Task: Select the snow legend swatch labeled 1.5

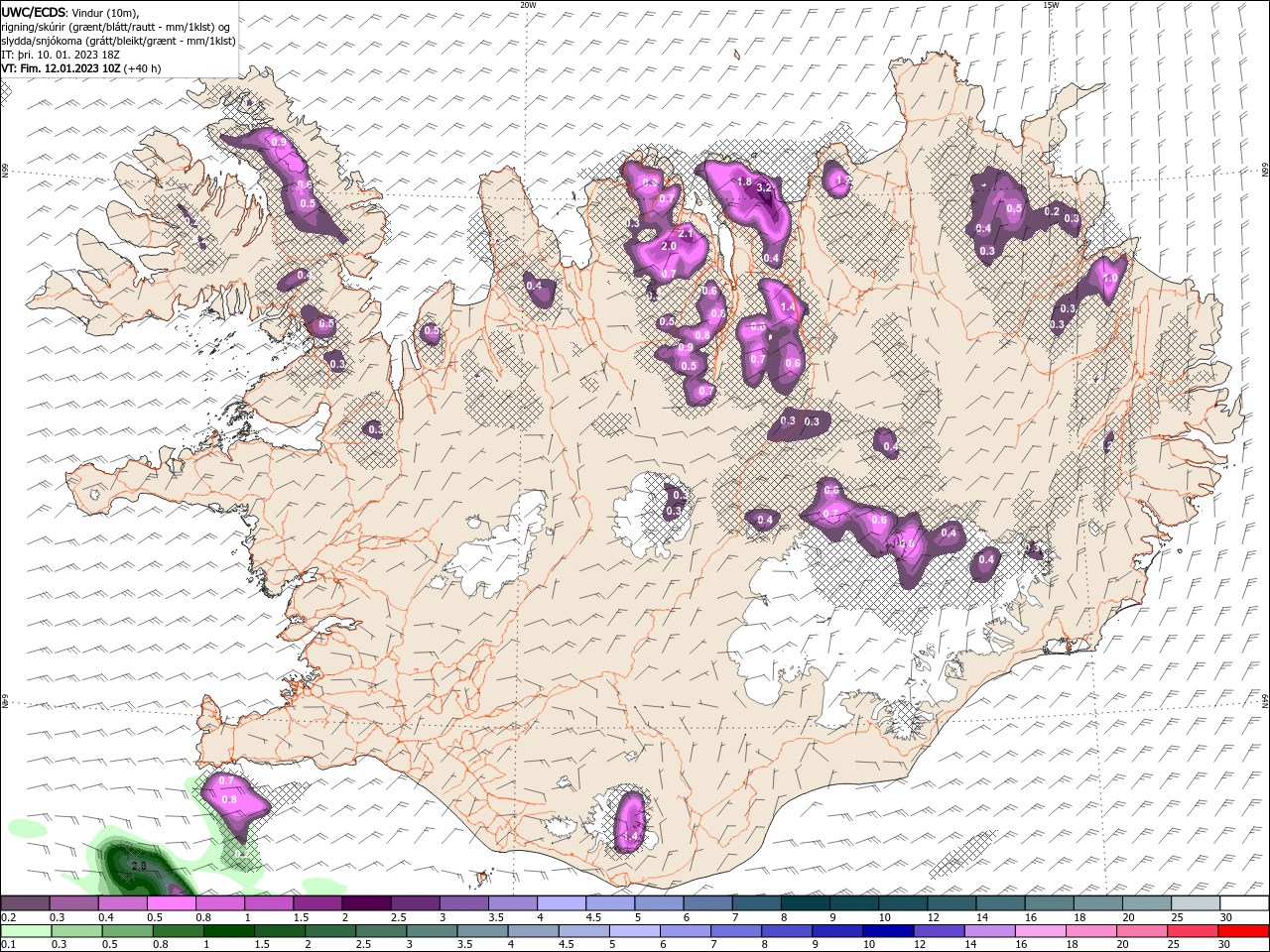Action: [317, 903]
